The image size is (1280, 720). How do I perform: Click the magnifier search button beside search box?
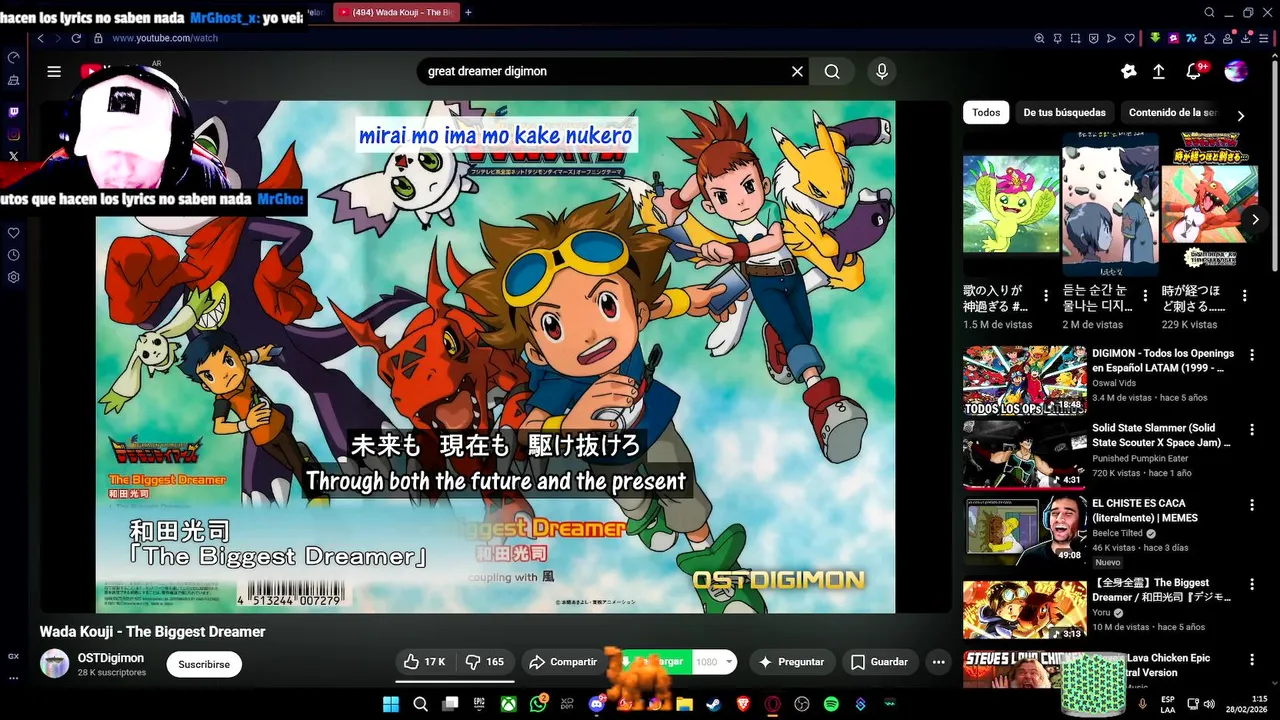[x=832, y=71]
